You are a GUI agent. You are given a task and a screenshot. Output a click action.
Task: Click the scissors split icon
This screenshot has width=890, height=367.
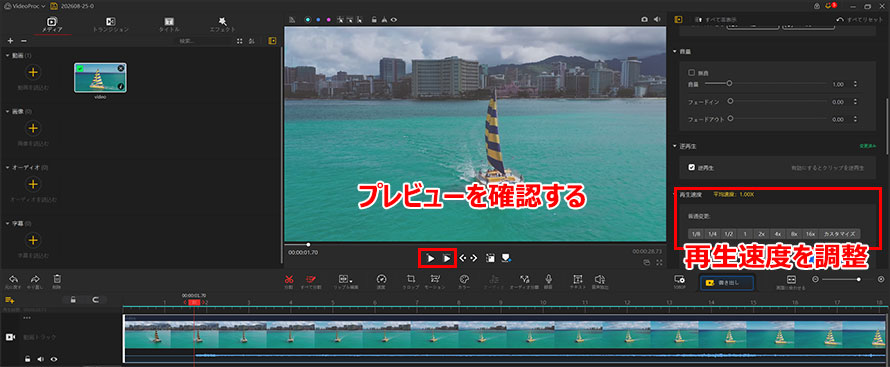pyautogui.click(x=288, y=279)
